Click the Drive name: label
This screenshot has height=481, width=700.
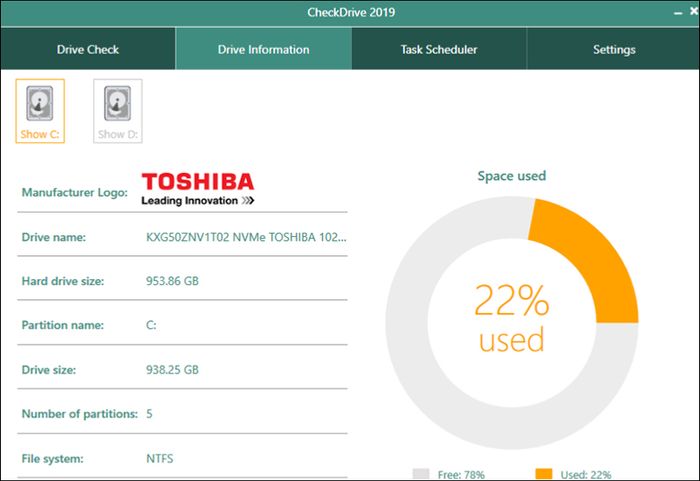pos(54,237)
